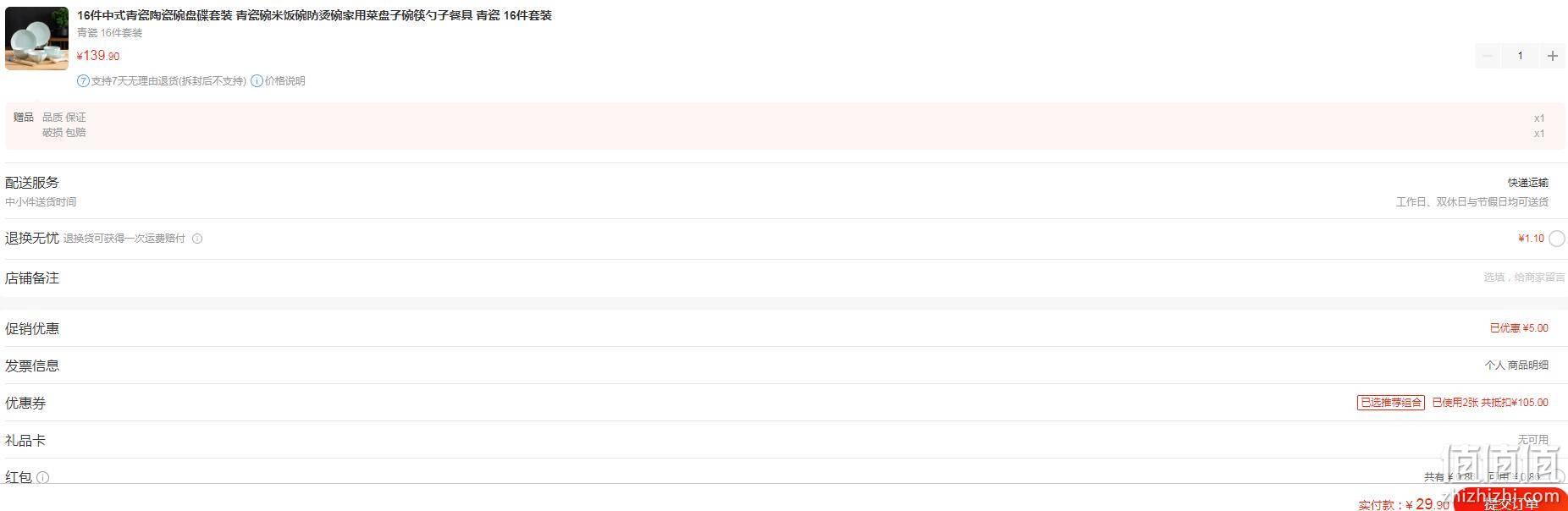Expand 发票信息 个人 商品明细 options
The height and width of the screenshot is (511, 1568).
1516,365
